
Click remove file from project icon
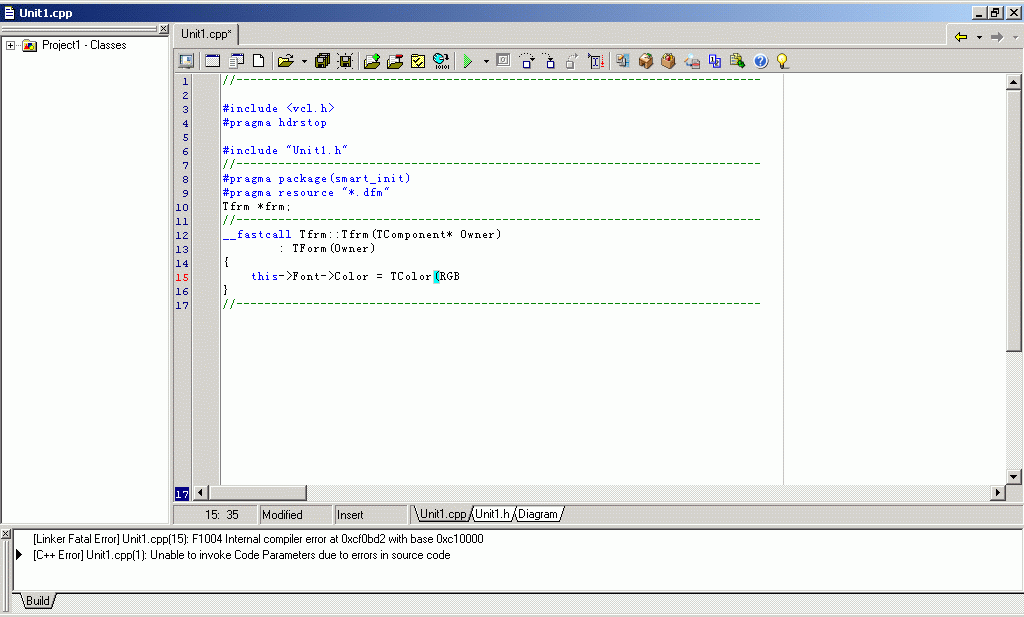coord(394,61)
